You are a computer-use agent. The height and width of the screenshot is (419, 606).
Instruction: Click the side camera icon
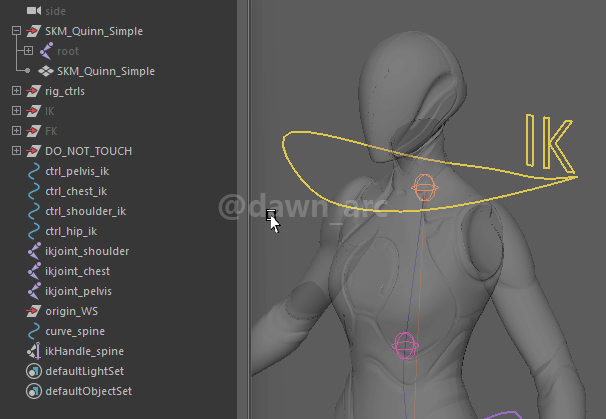click(34, 11)
